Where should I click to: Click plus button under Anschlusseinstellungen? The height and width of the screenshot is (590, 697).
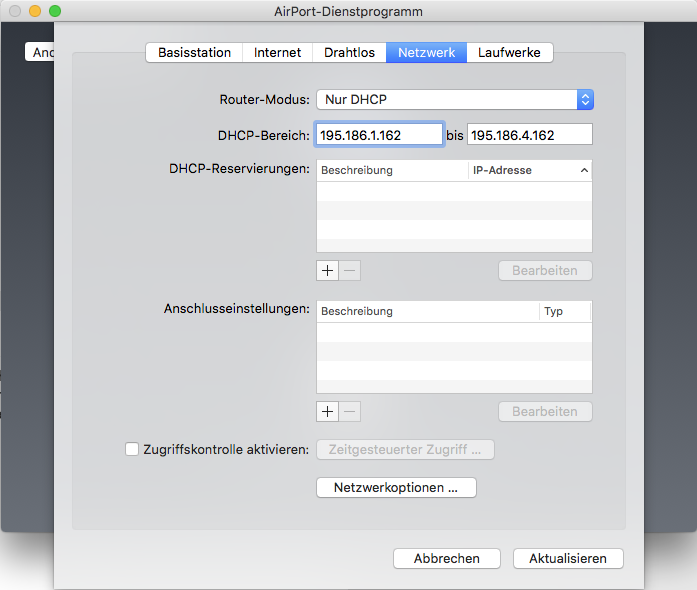click(328, 411)
